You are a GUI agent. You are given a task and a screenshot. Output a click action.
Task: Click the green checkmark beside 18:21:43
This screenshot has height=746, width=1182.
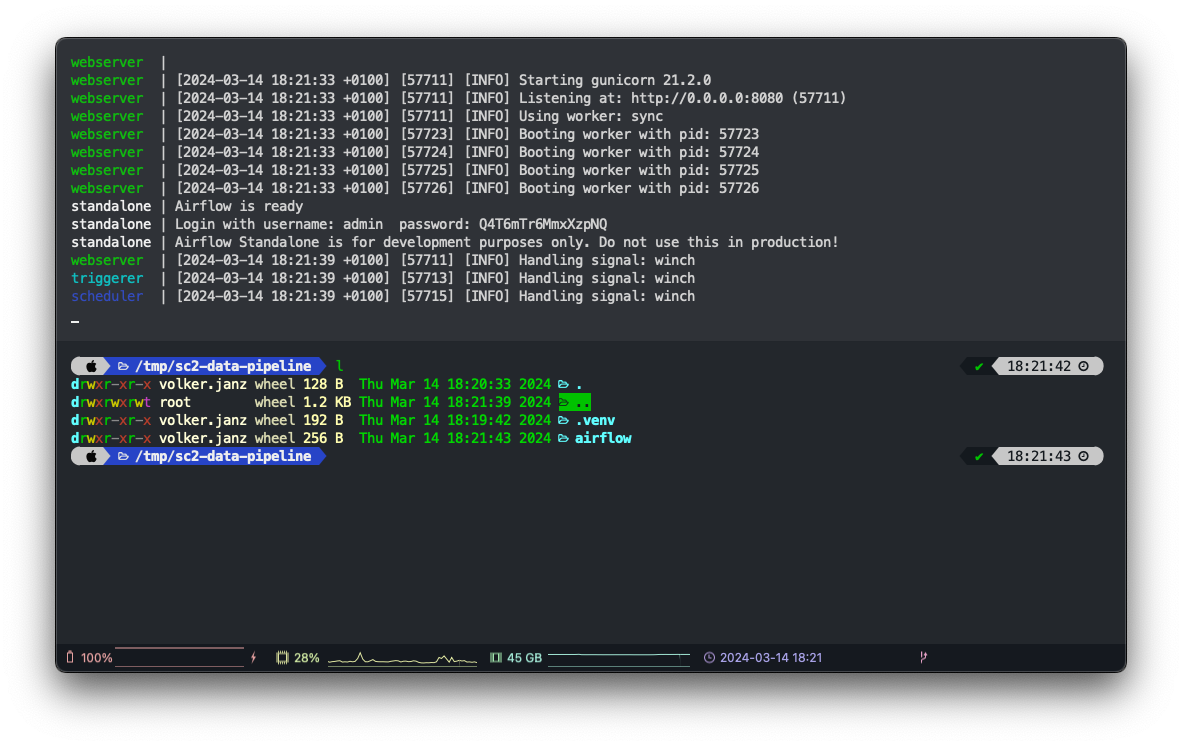point(979,456)
